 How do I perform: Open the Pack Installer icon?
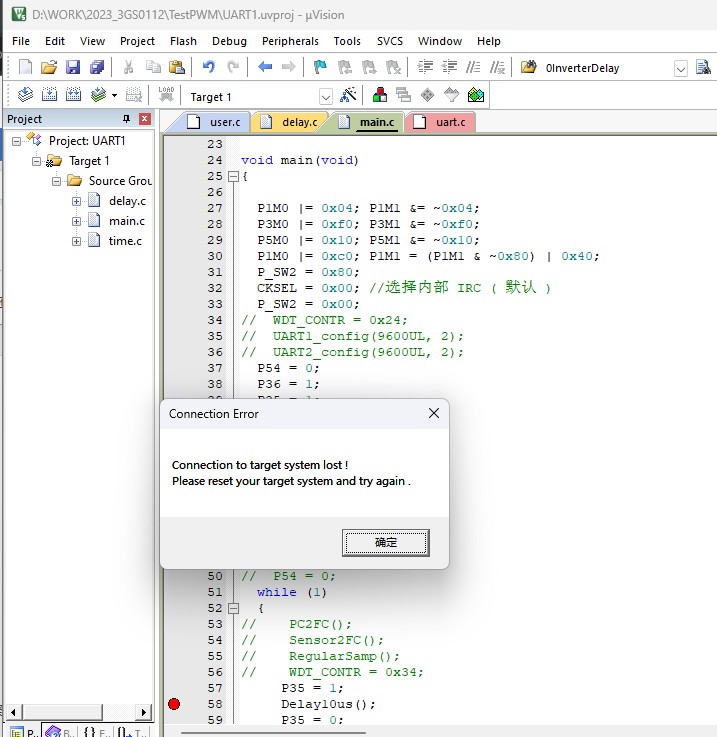476,95
